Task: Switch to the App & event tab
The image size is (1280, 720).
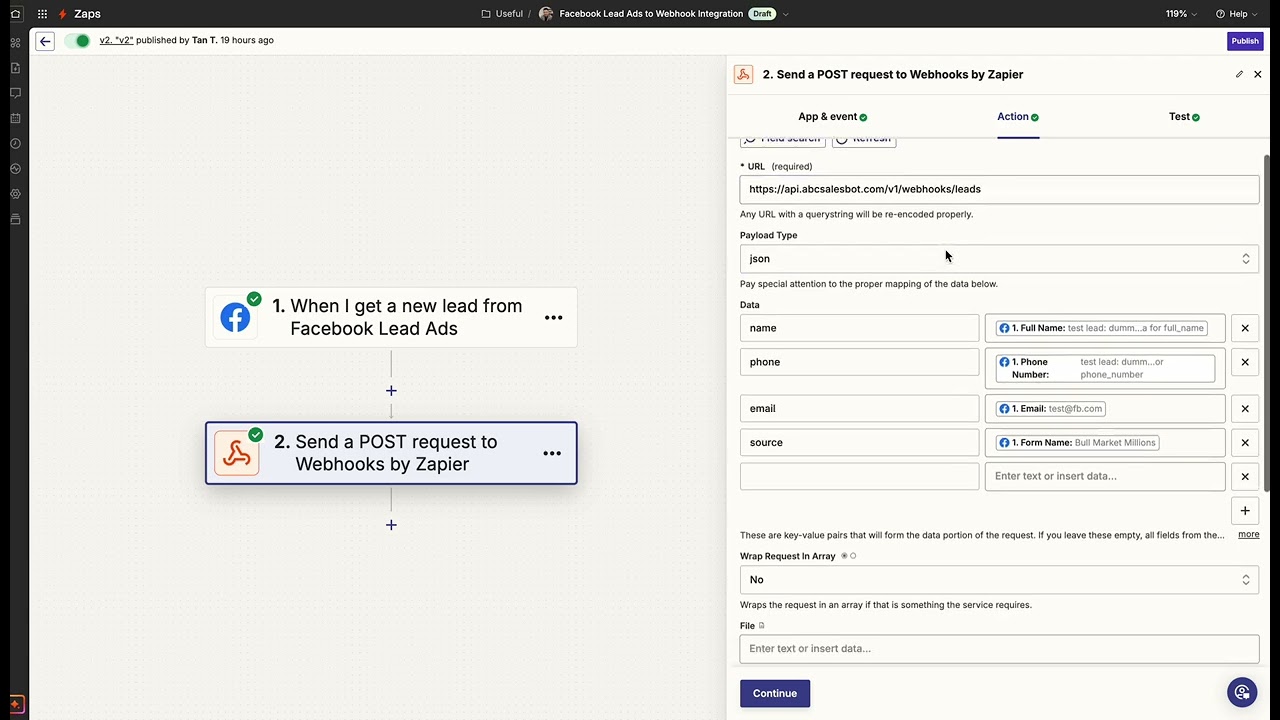Action: 832,117
